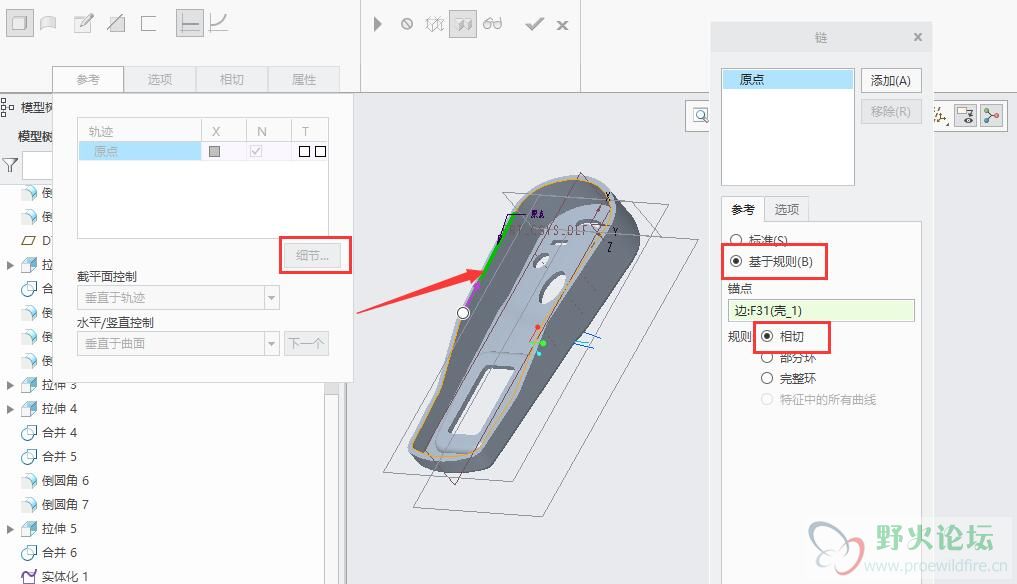Click the white round drag handle on model edge
This screenshot has width=1017, height=584.
(463, 313)
